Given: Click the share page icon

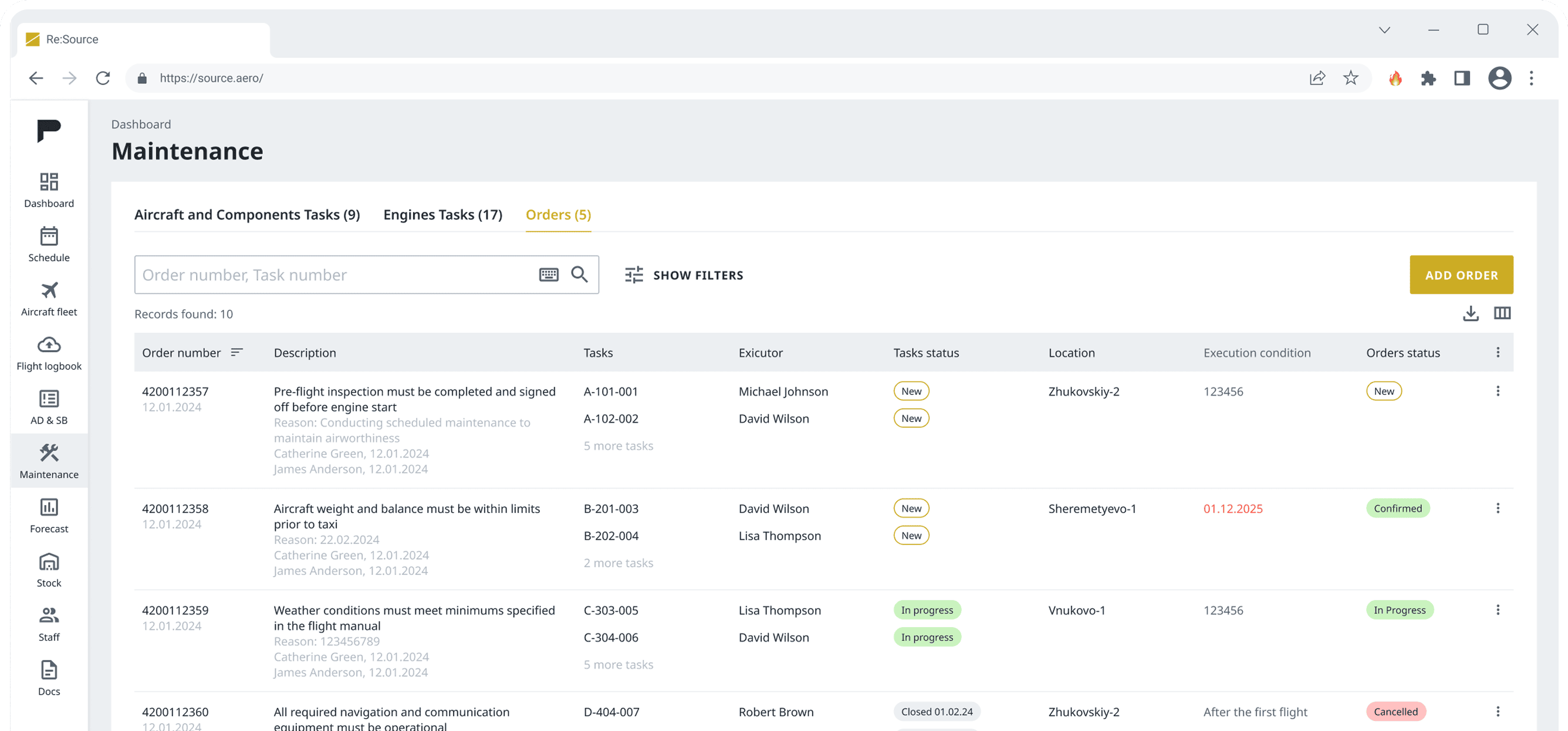Looking at the screenshot, I should pyautogui.click(x=1317, y=78).
